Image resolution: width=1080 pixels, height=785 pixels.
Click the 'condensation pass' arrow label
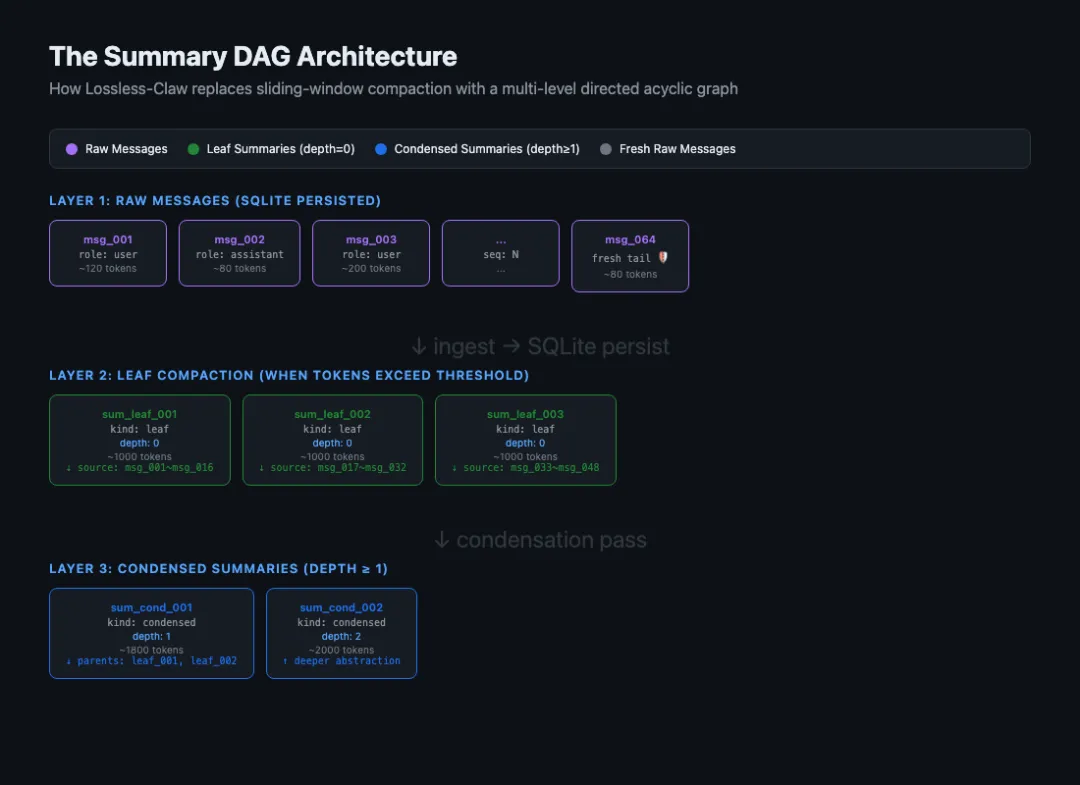point(540,540)
